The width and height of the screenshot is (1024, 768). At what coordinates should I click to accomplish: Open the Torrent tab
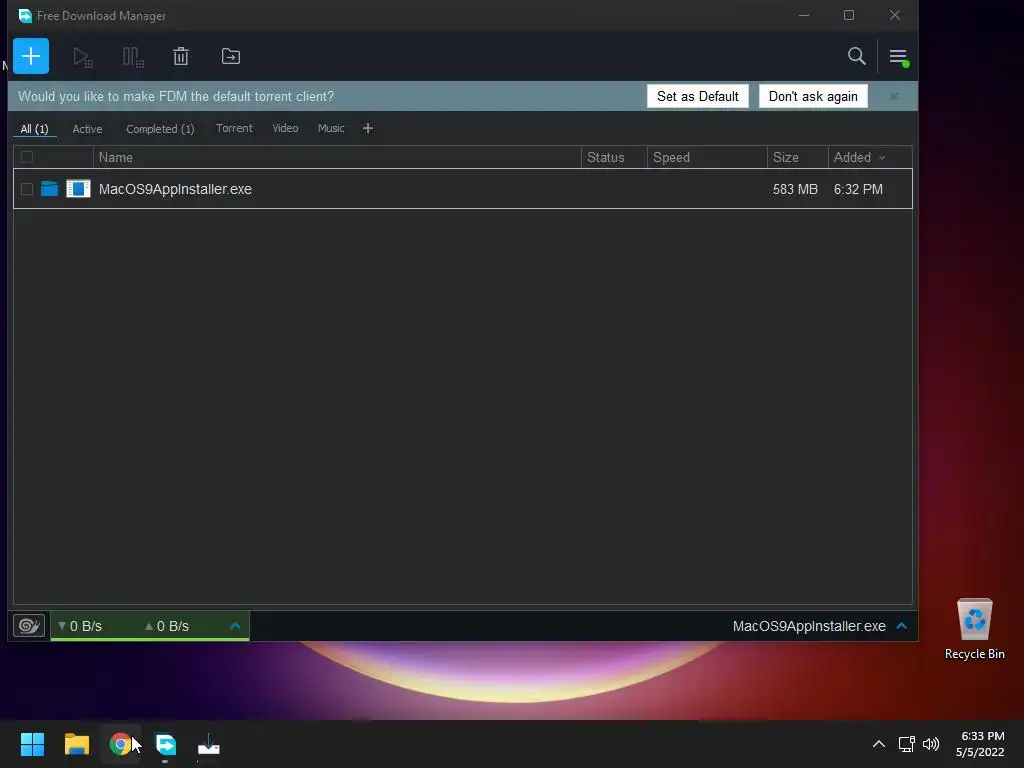[234, 128]
